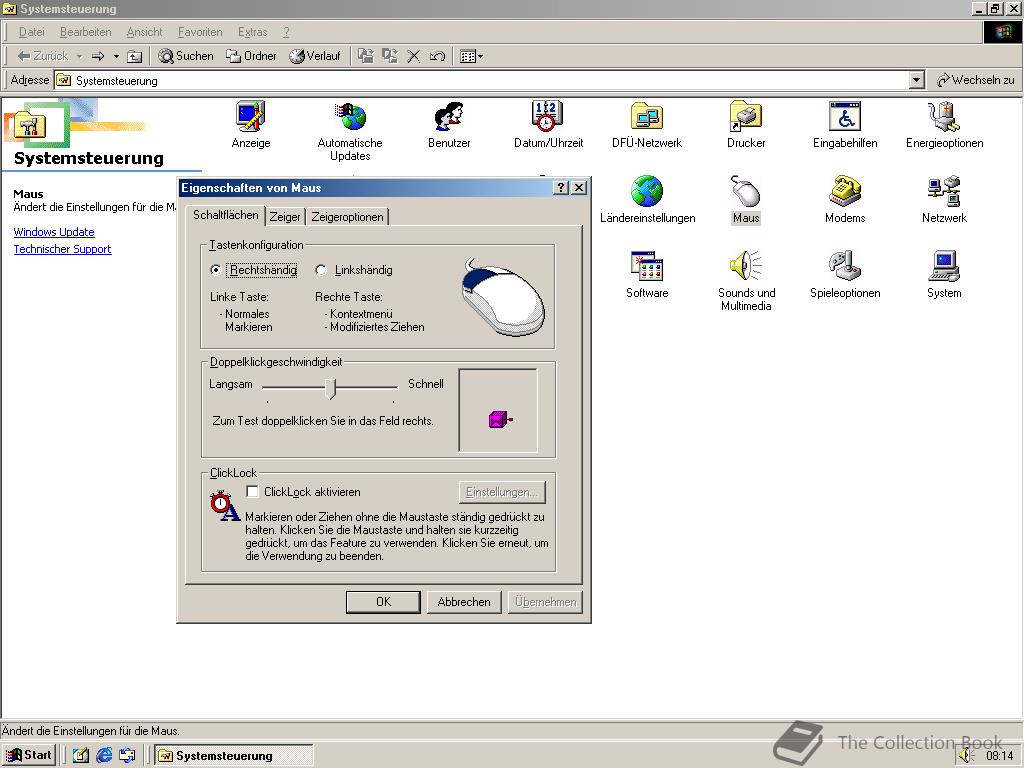1024x768 pixels.
Task: Click the Verlauf history toolbar button
Action: 315,56
